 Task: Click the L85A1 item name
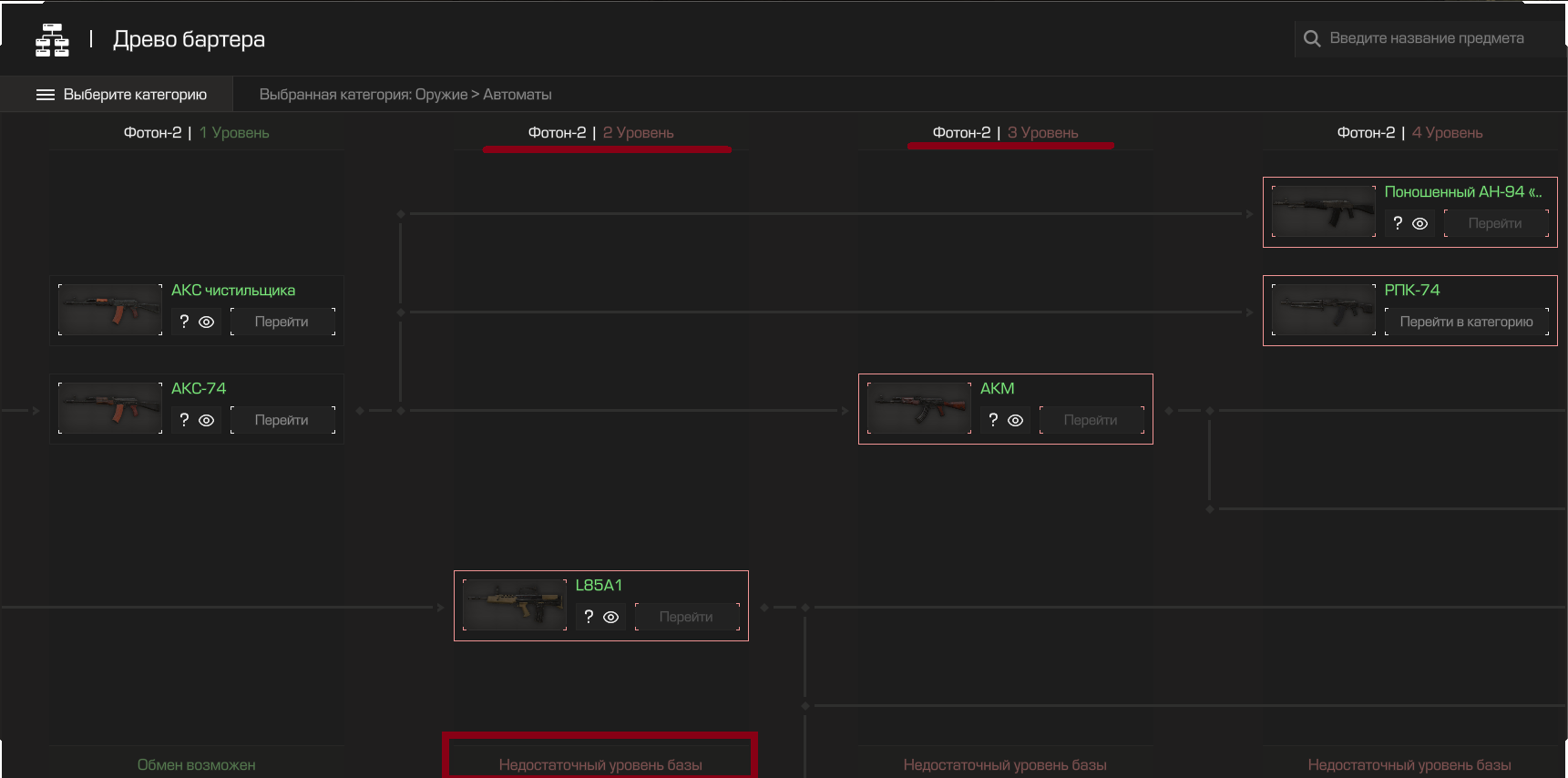point(599,586)
